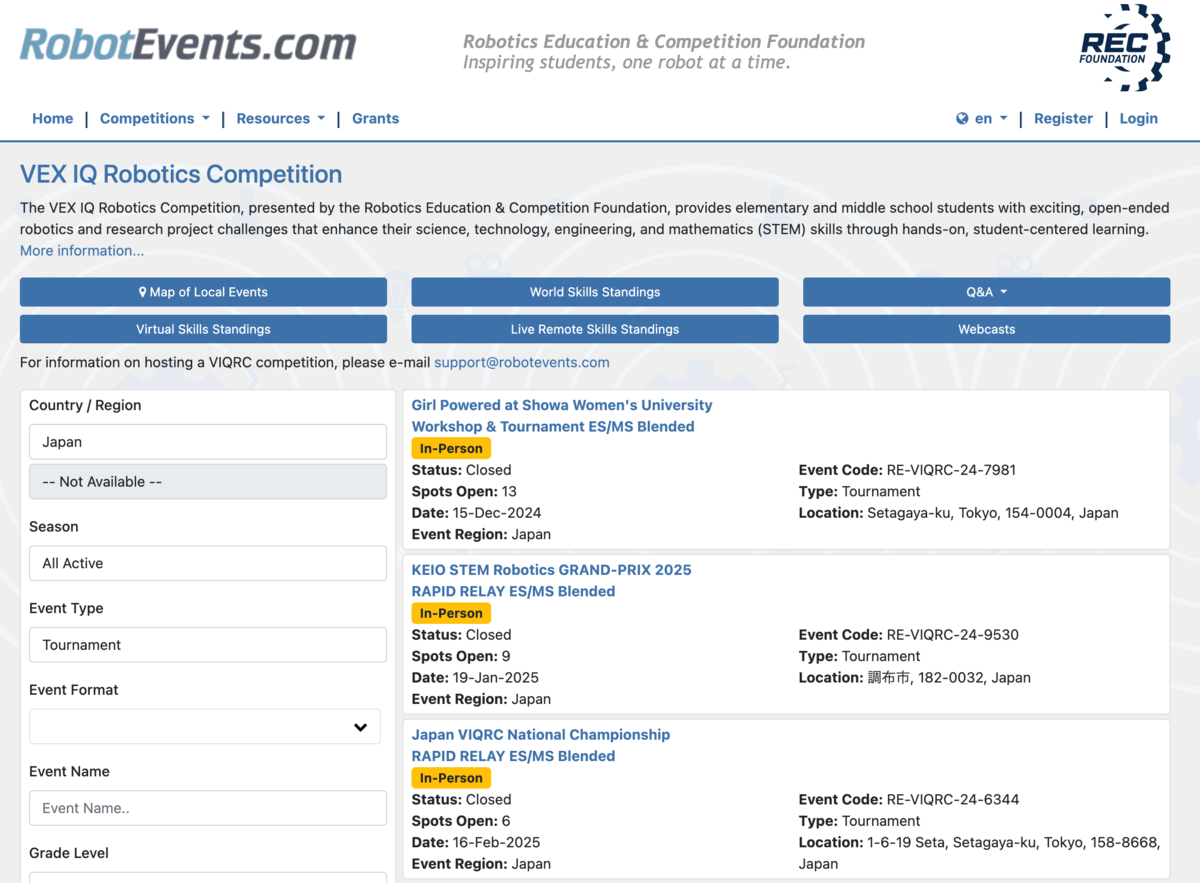
Task: Open the Season selector showing All Active
Action: [208, 563]
